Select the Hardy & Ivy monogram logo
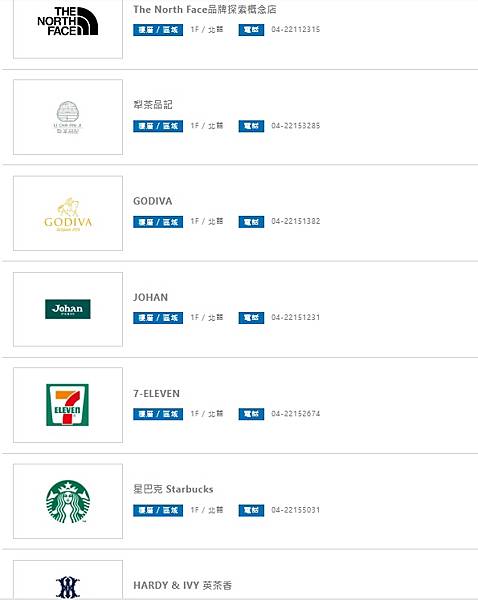Viewport: 478px width, 600px height. click(68, 587)
